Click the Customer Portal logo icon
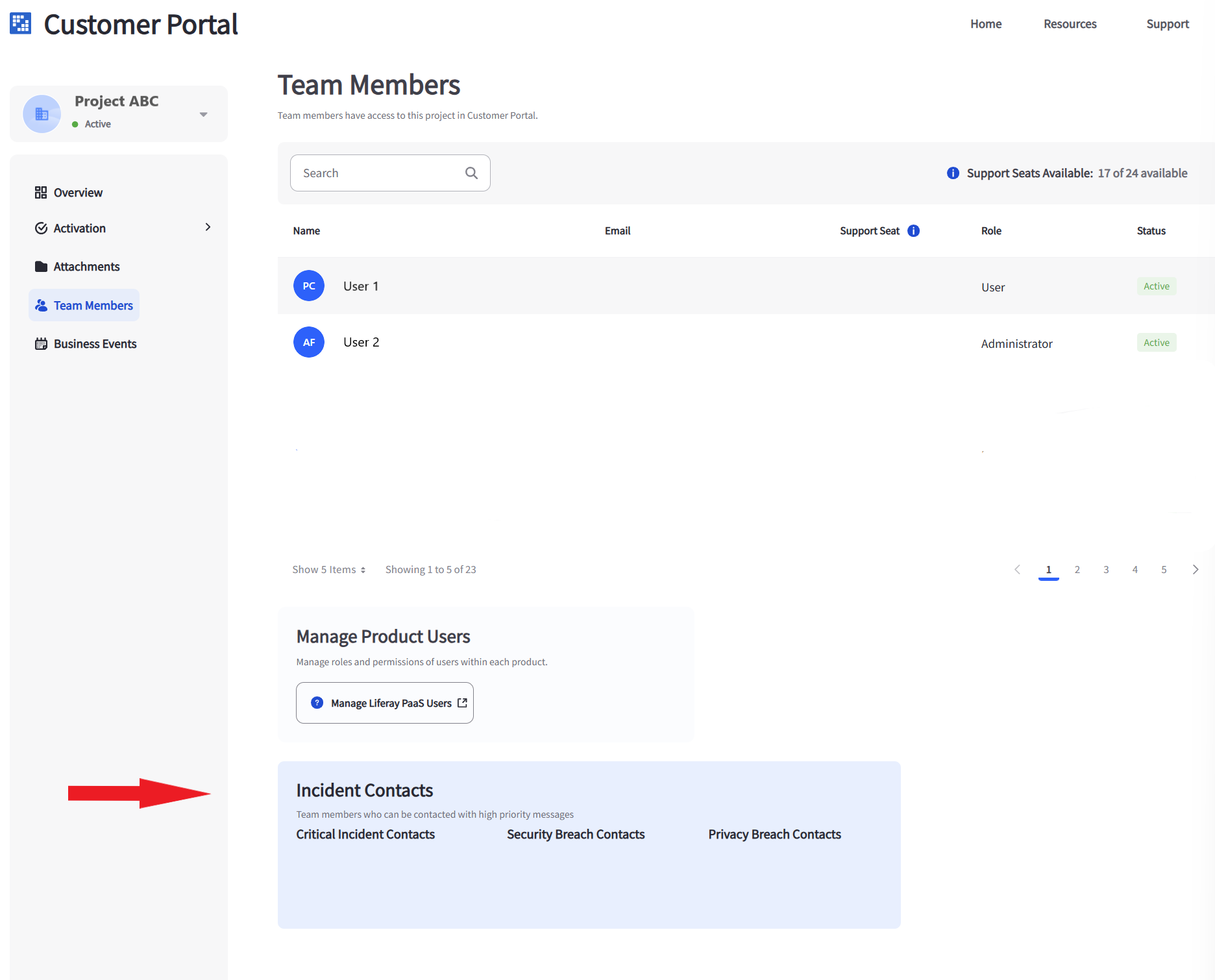Image resolution: width=1215 pixels, height=980 pixels. tap(21, 24)
